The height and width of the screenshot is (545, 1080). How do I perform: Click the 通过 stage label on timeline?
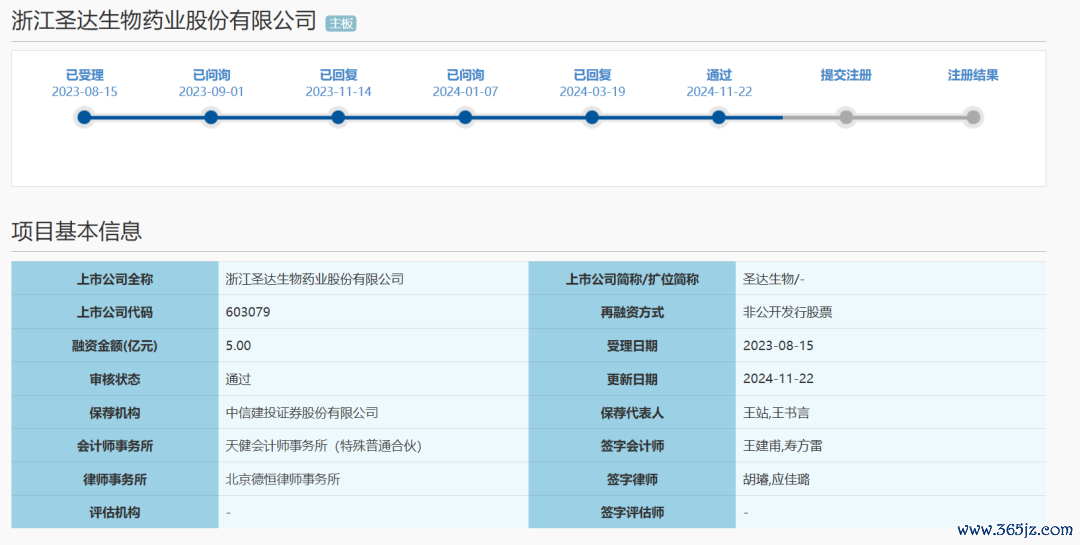tap(719, 75)
